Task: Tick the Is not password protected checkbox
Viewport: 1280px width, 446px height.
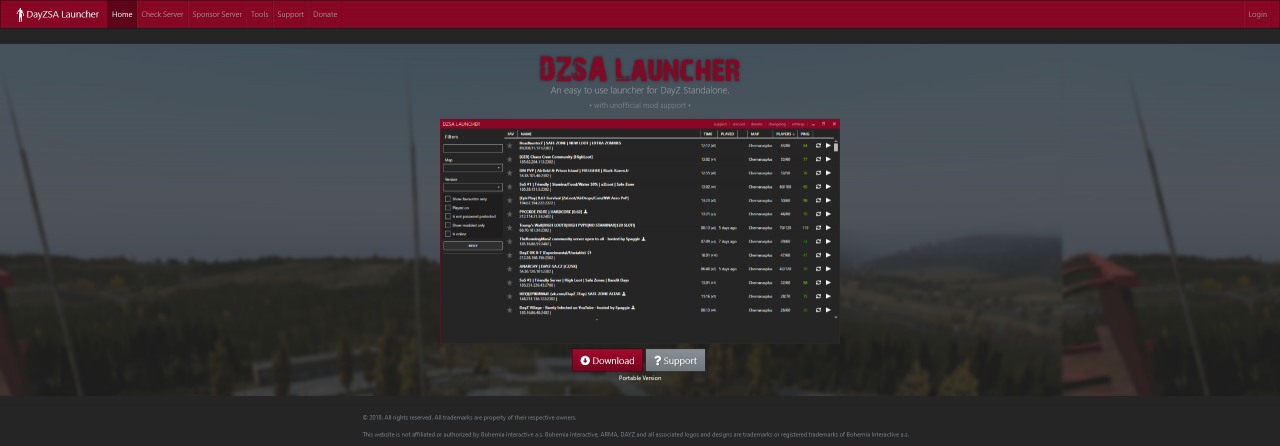Action: coord(447,216)
